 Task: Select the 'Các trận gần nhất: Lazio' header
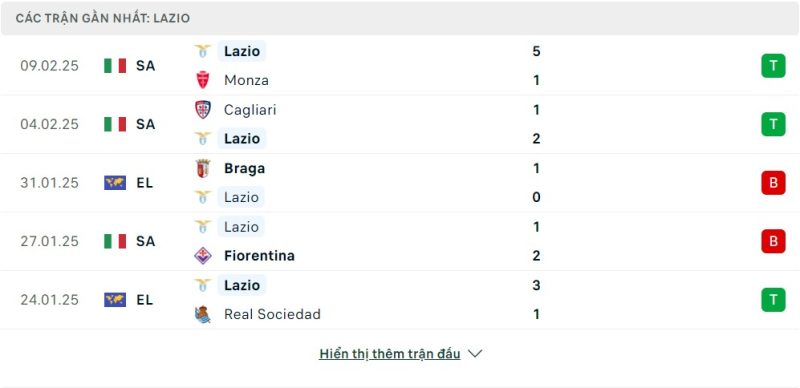click(x=103, y=18)
